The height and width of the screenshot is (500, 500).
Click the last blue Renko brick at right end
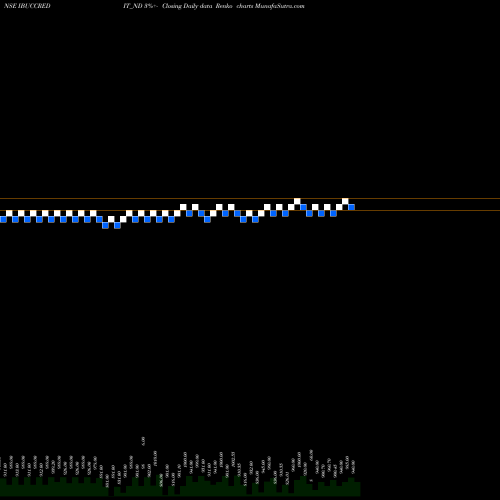351,207
